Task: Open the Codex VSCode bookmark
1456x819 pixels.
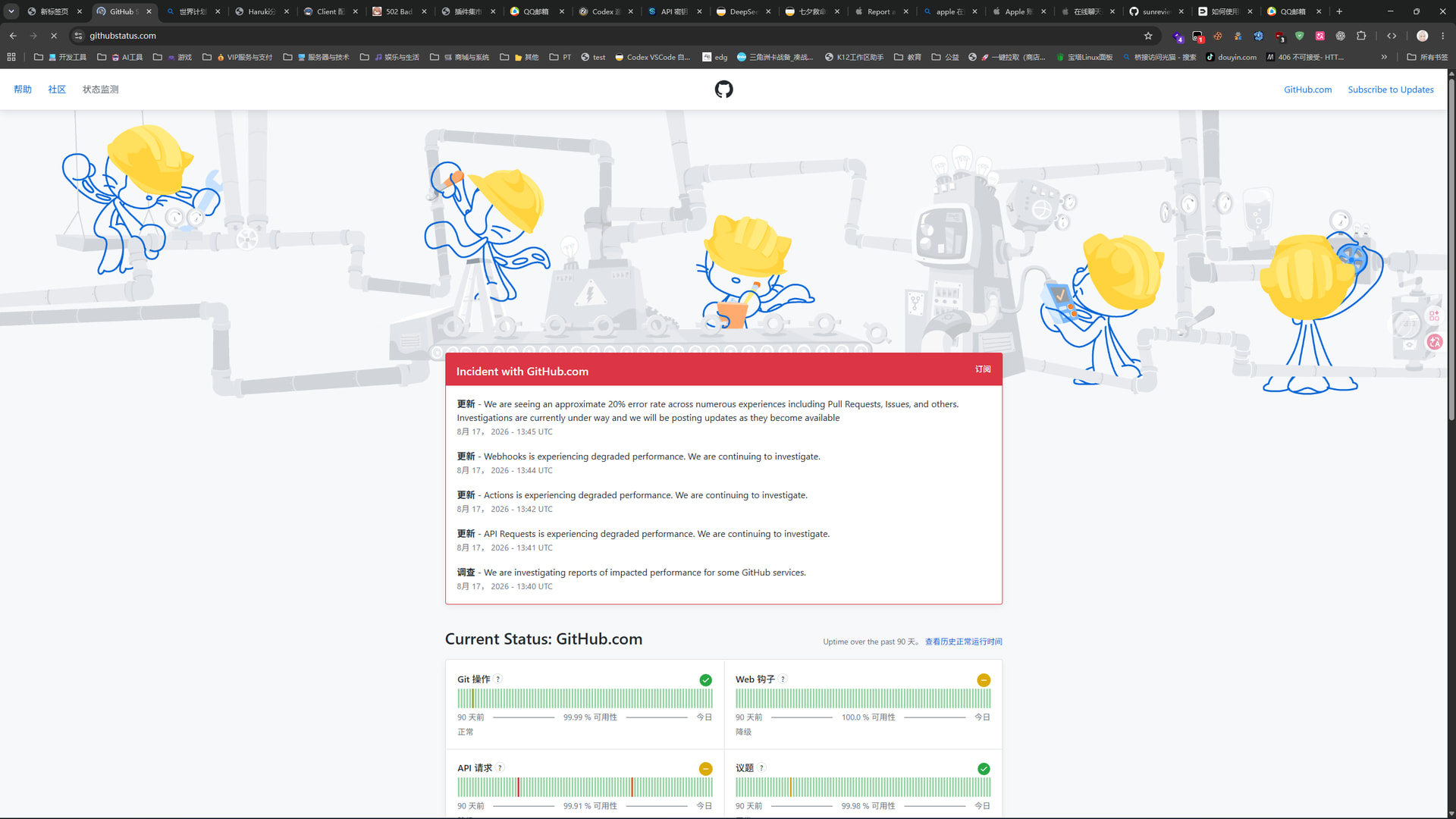Action: pos(652,57)
